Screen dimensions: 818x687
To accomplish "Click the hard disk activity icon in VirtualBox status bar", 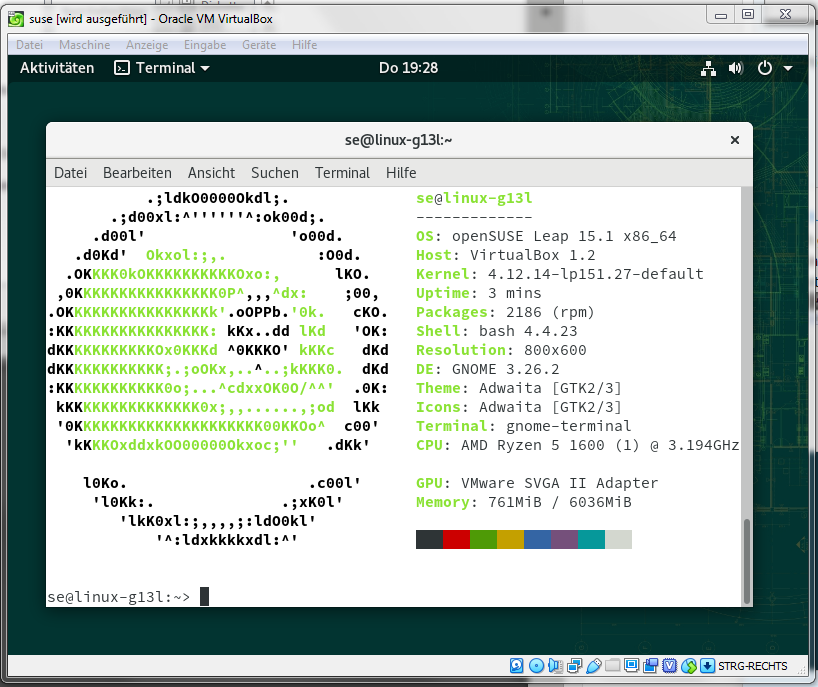I will click(x=516, y=666).
